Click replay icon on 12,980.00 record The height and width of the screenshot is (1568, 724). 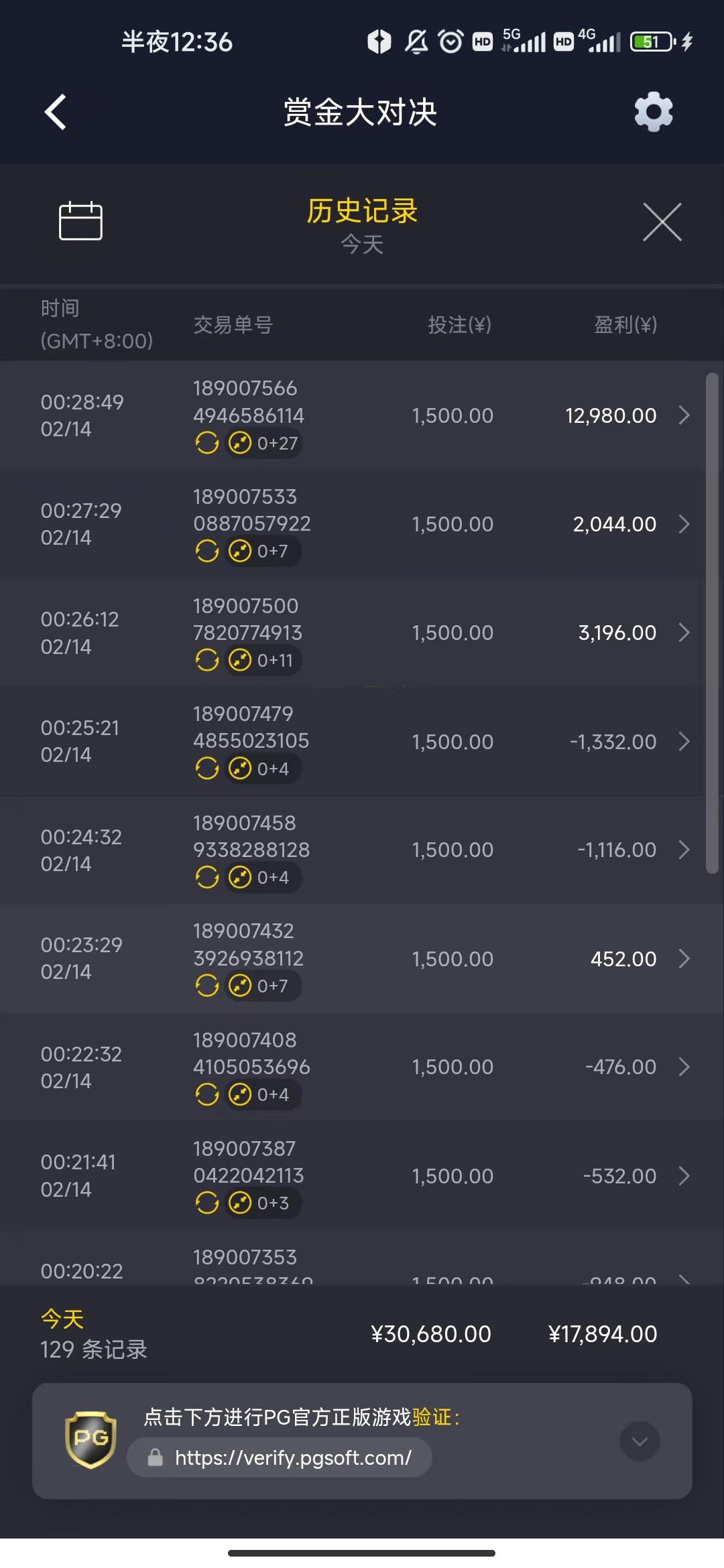click(x=207, y=443)
